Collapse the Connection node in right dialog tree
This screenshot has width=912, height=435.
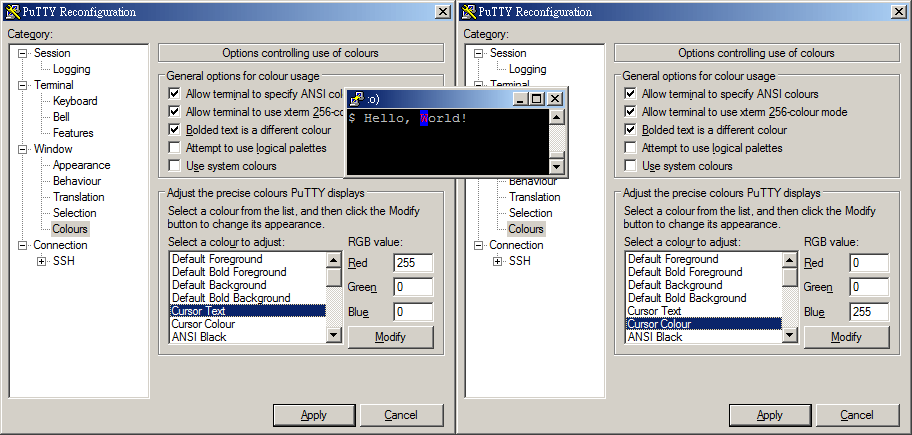coord(479,245)
